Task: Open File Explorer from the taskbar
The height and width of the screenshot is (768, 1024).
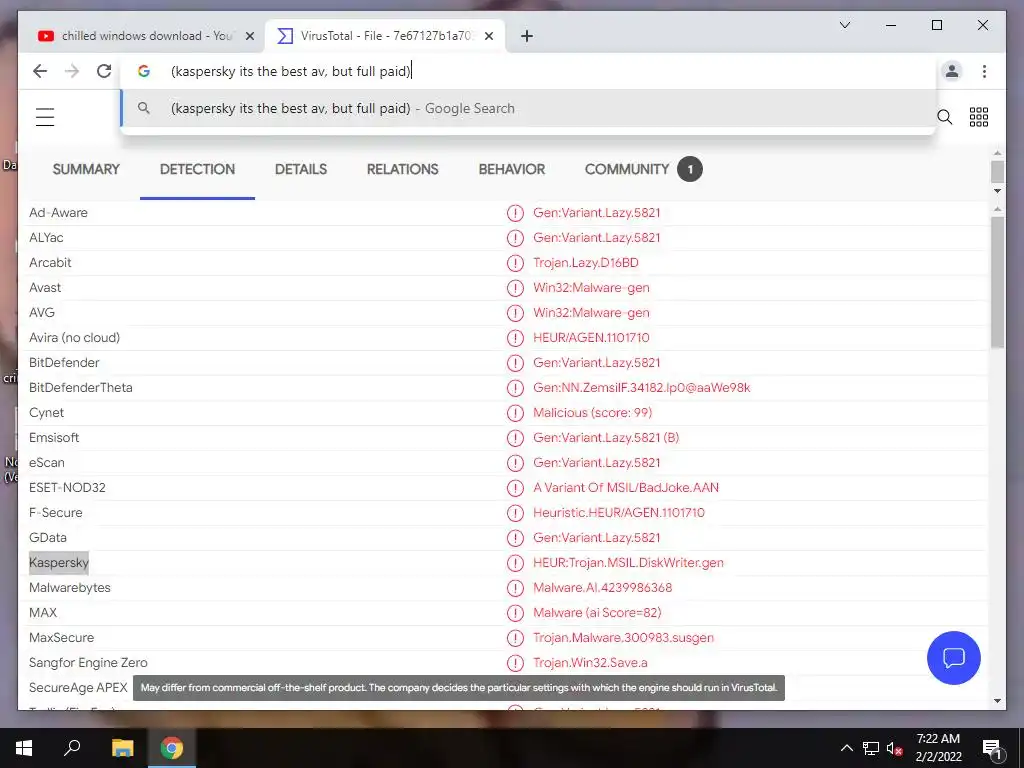Action: point(122,748)
